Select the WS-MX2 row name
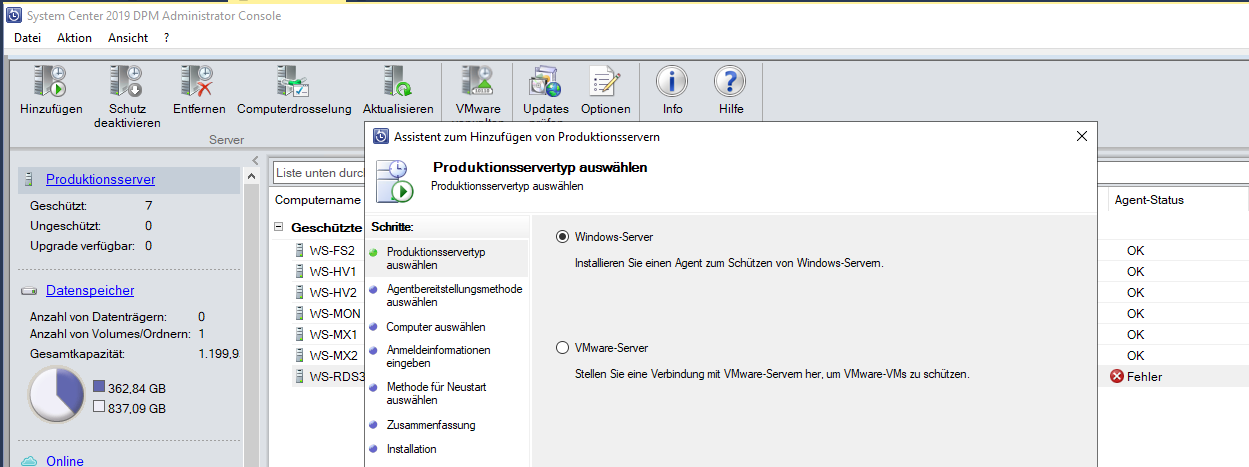The height and width of the screenshot is (467, 1249). click(334, 355)
